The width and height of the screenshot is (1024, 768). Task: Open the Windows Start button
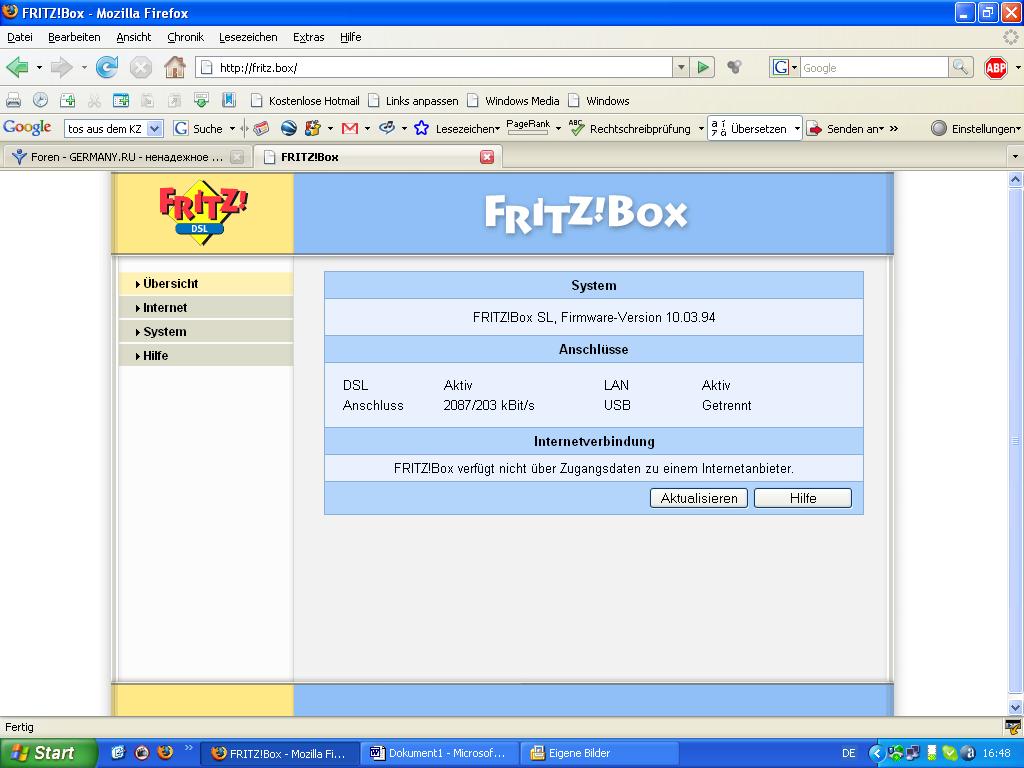(48, 753)
